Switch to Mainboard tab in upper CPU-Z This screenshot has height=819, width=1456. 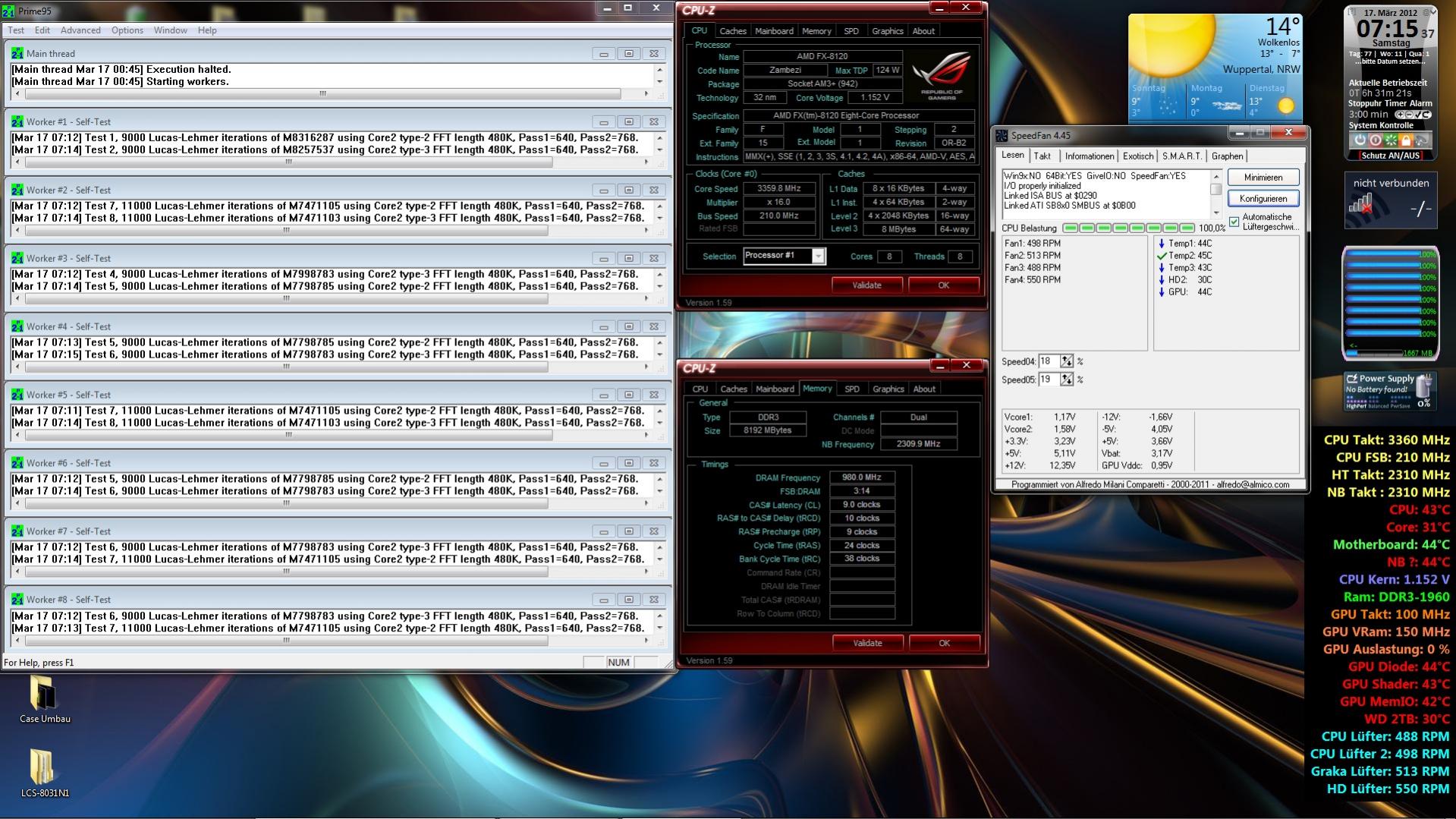pyautogui.click(x=774, y=31)
